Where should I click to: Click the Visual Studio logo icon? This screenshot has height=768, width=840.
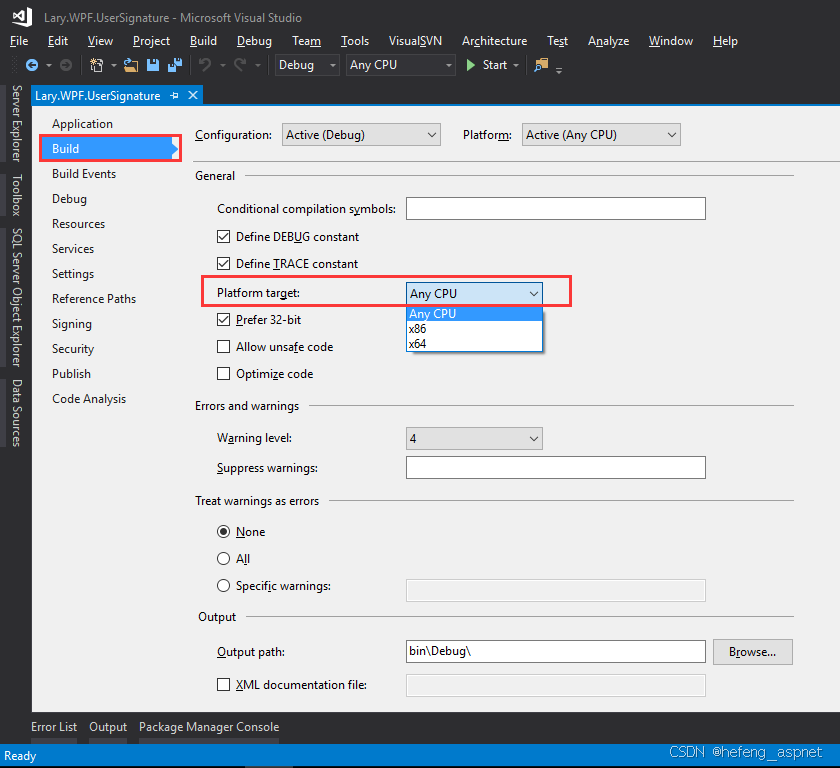[x=22, y=17]
